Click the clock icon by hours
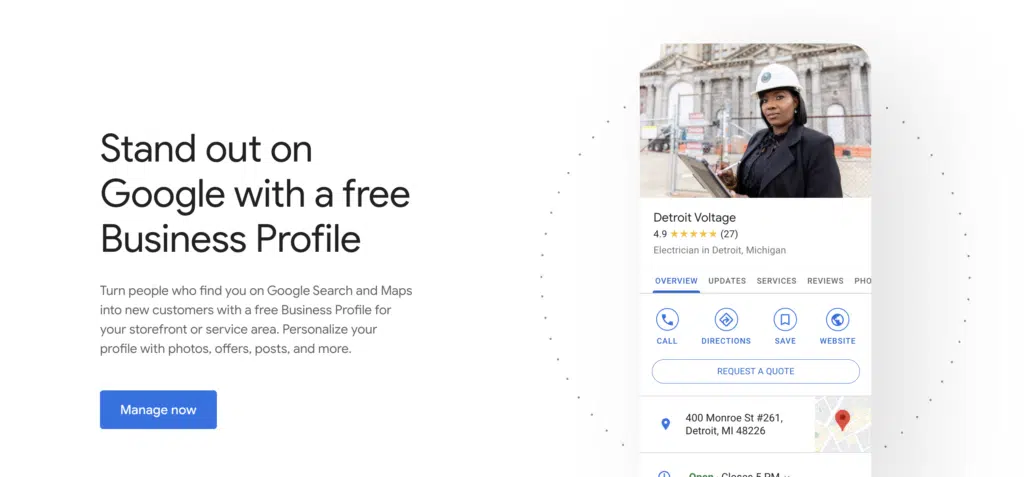Image resolution: width=1024 pixels, height=477 pixels. point(666,474)
